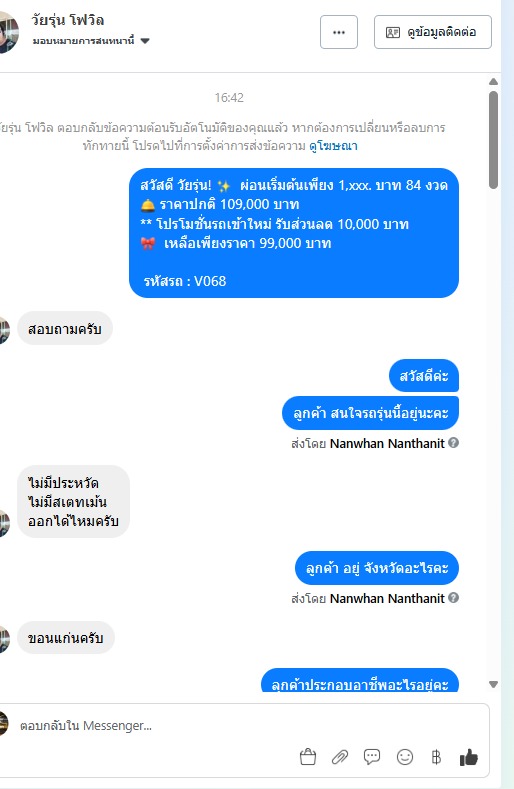Click scrollbar up arrow in conversation
The height and width of the screenshot is (789, 514).
coord(493,82)
